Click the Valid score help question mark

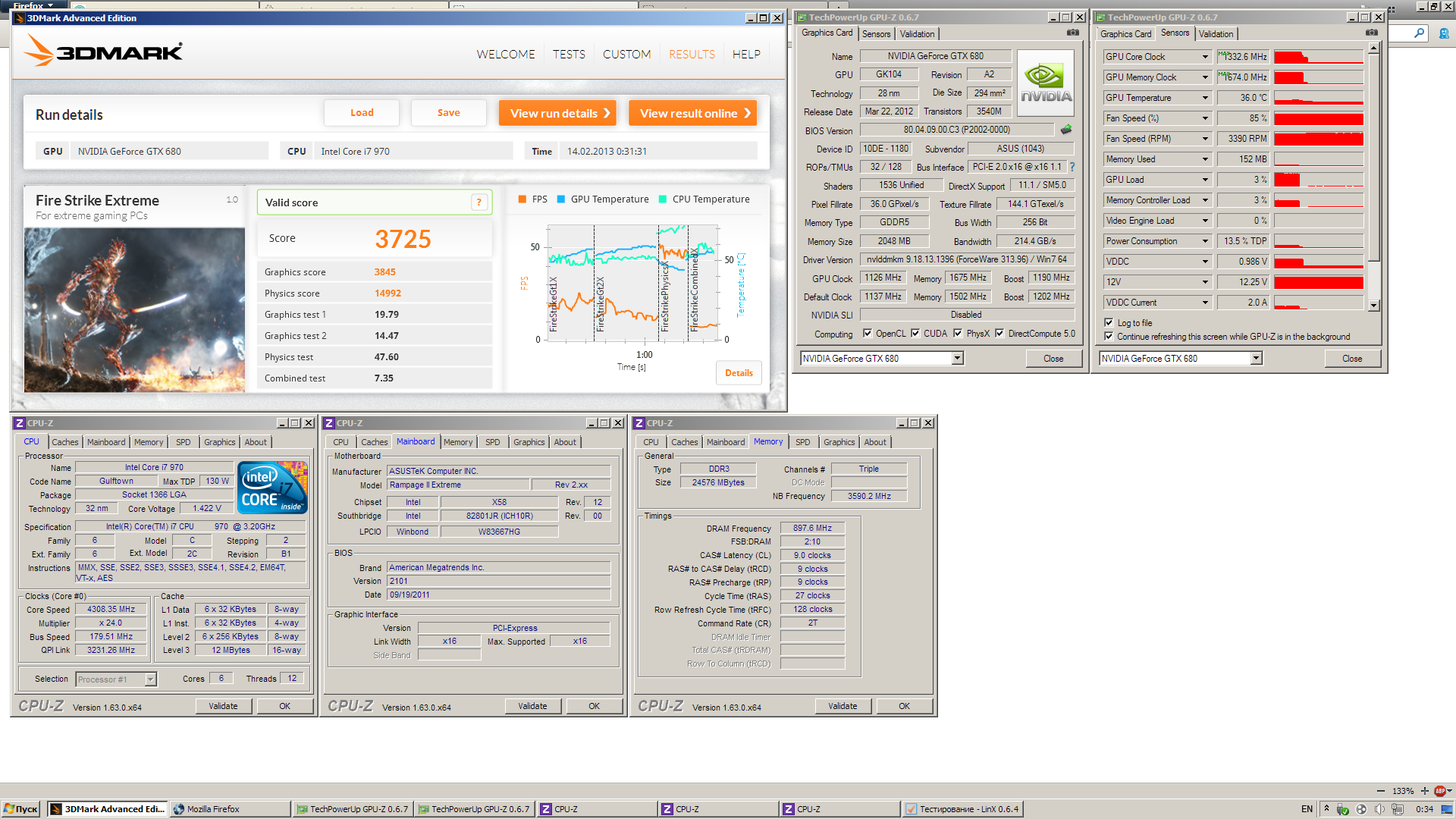[x=479, y=202]
